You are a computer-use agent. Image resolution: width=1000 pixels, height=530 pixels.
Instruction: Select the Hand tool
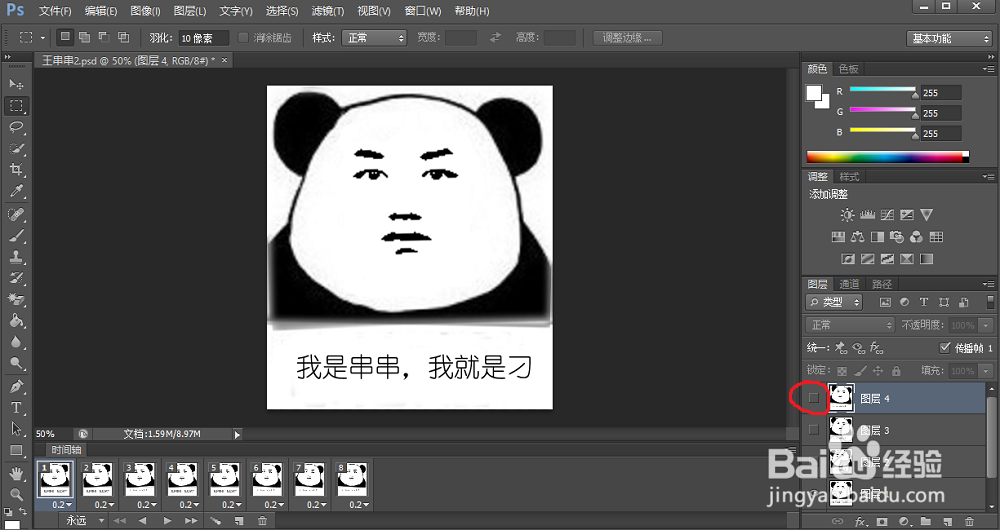[x=16, y=473]
